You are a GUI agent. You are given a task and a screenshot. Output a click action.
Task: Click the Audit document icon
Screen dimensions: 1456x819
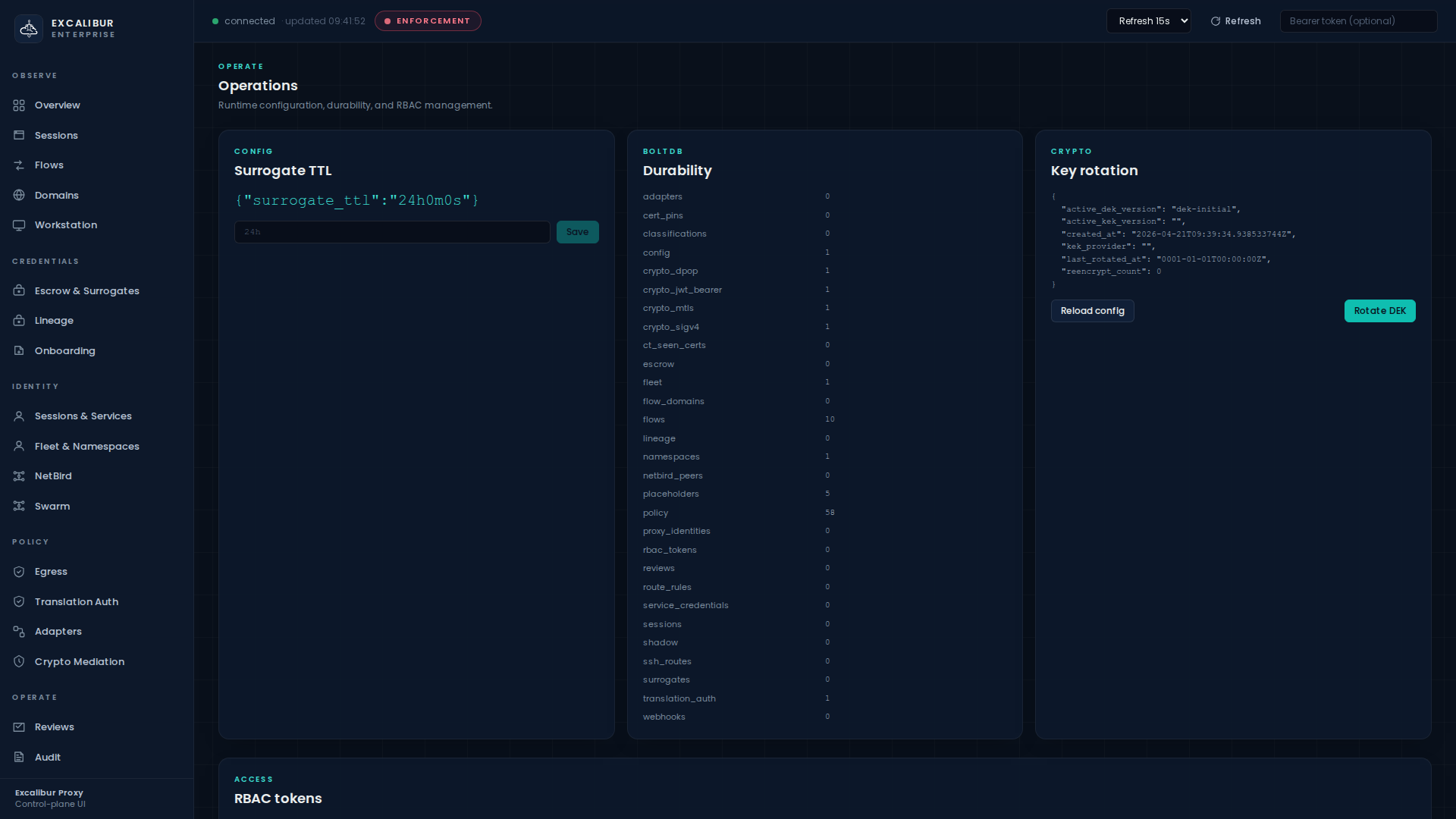(19, 758)
